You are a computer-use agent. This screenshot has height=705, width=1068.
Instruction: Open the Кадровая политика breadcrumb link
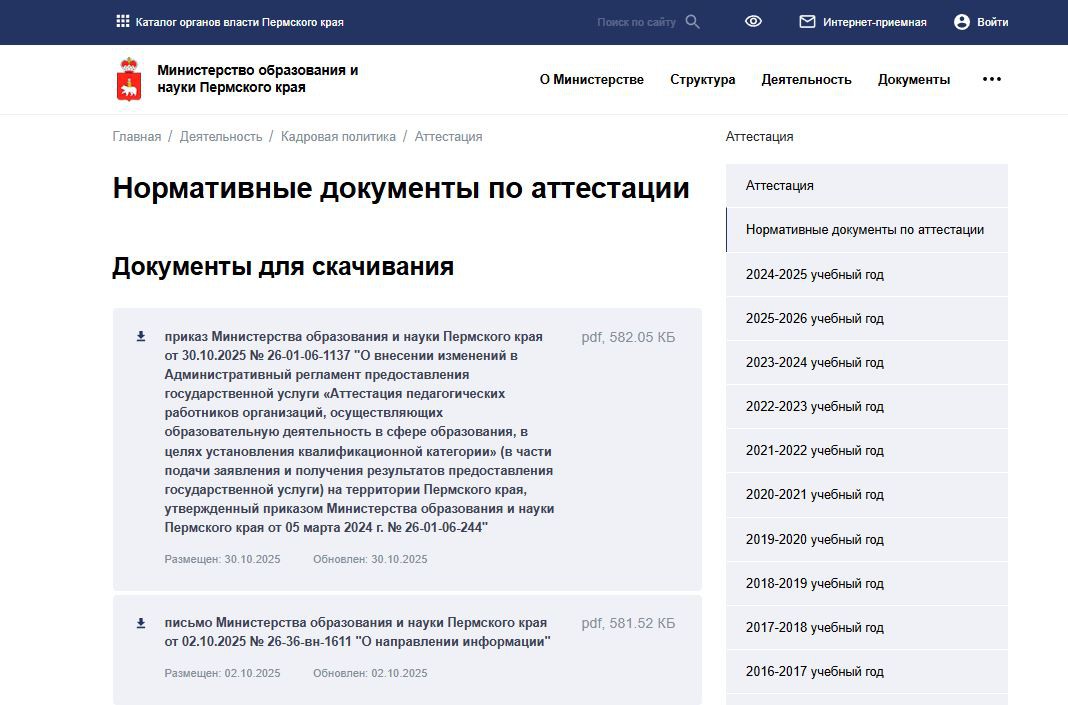click(x=338, y=136)
